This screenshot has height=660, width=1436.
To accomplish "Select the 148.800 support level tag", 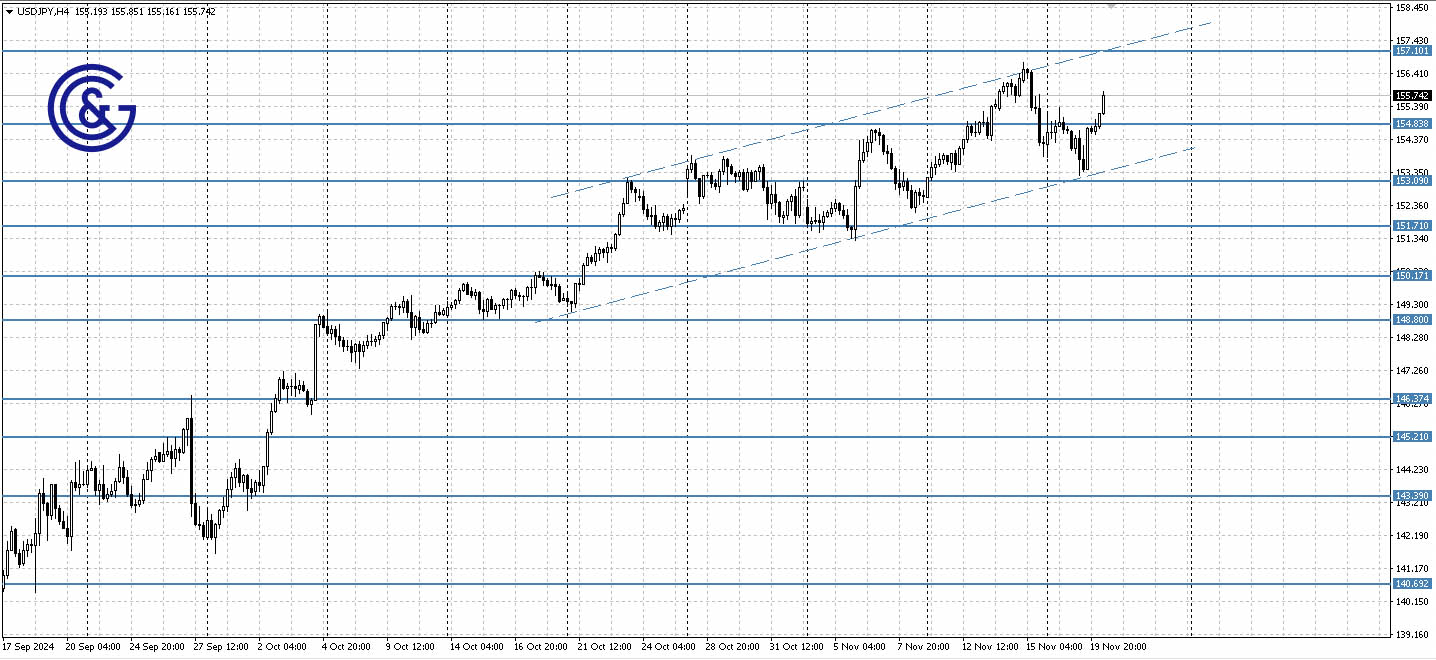I will tap(1411, 319).
